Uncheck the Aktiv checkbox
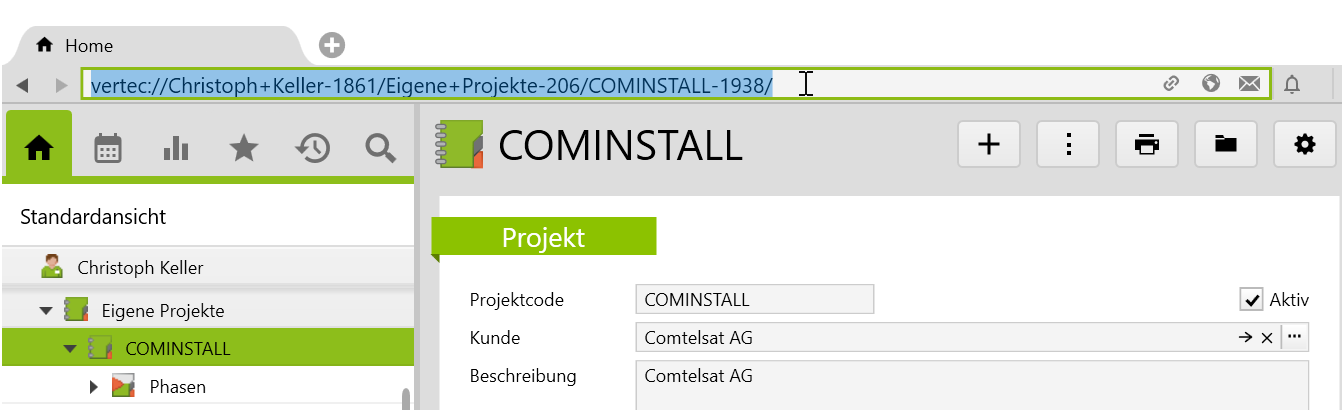This screenshot has height=410, width=1342. [x=1251, y=299]
